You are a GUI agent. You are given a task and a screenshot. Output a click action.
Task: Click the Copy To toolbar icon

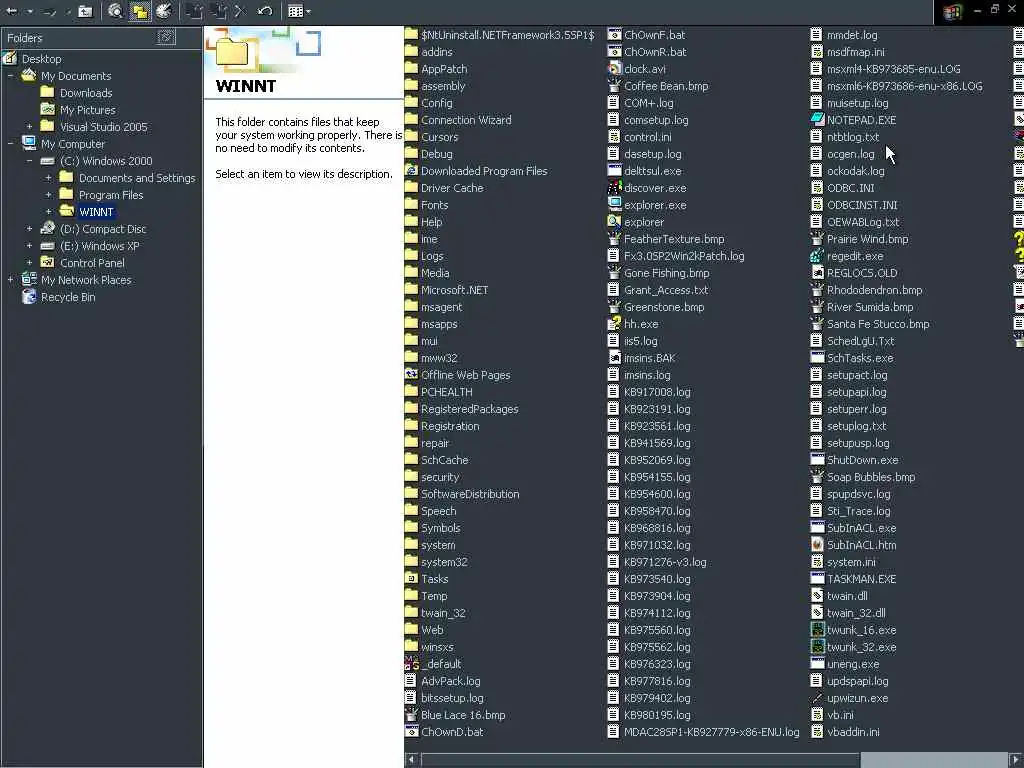219,11
